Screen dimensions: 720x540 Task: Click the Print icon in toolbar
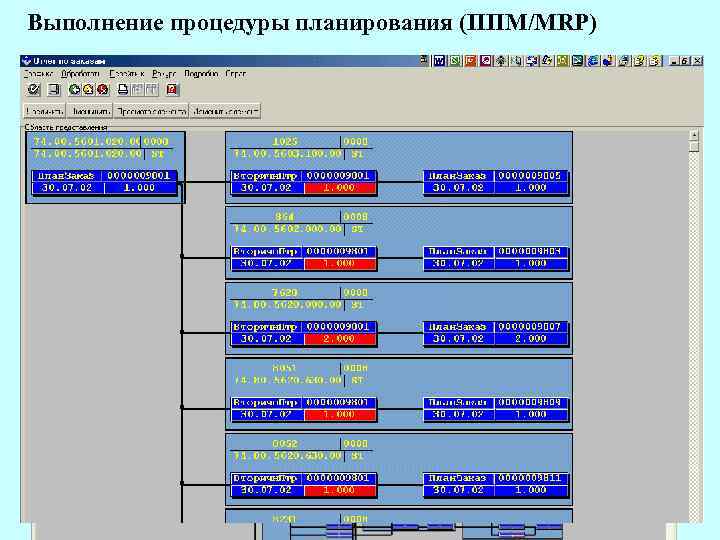pos(123,89)
